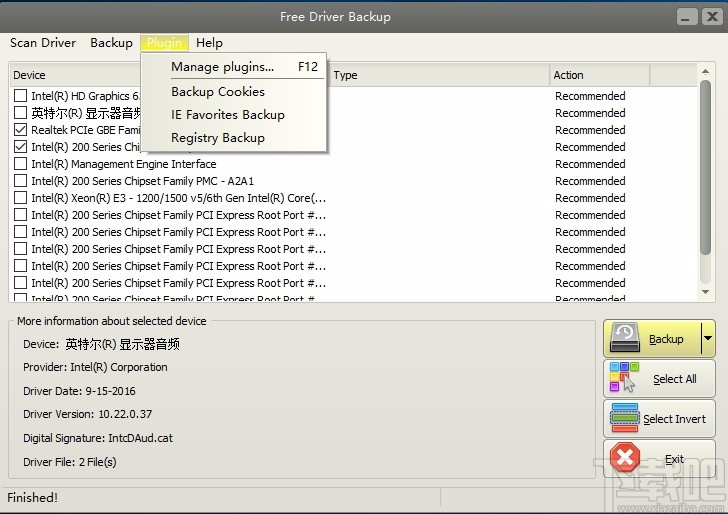Screen dimensions: 728x514
Task: Close the Free Driver Backup window
Action: click(712, 17)
